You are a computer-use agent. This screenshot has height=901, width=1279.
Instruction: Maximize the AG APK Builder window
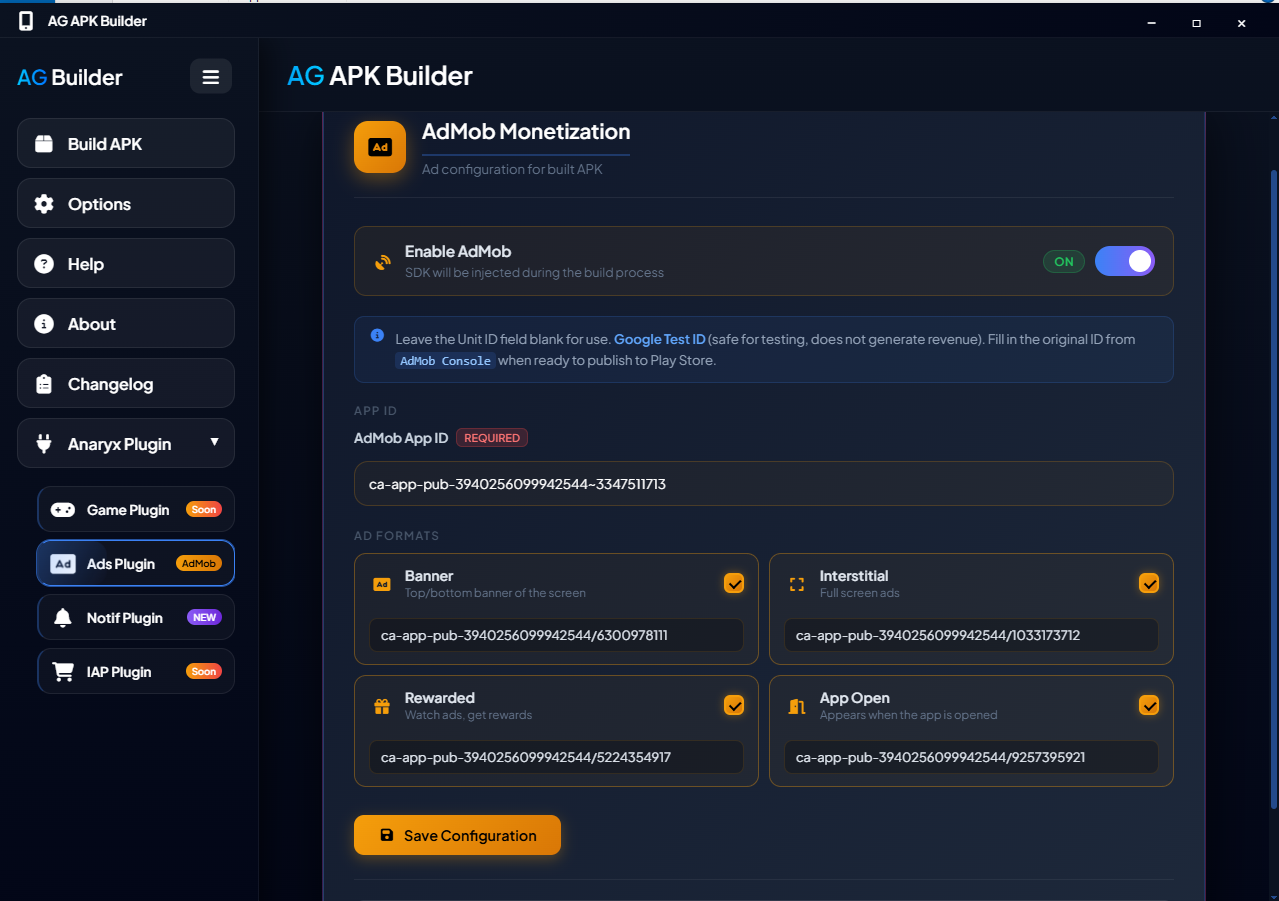(x=1196, y=22)
